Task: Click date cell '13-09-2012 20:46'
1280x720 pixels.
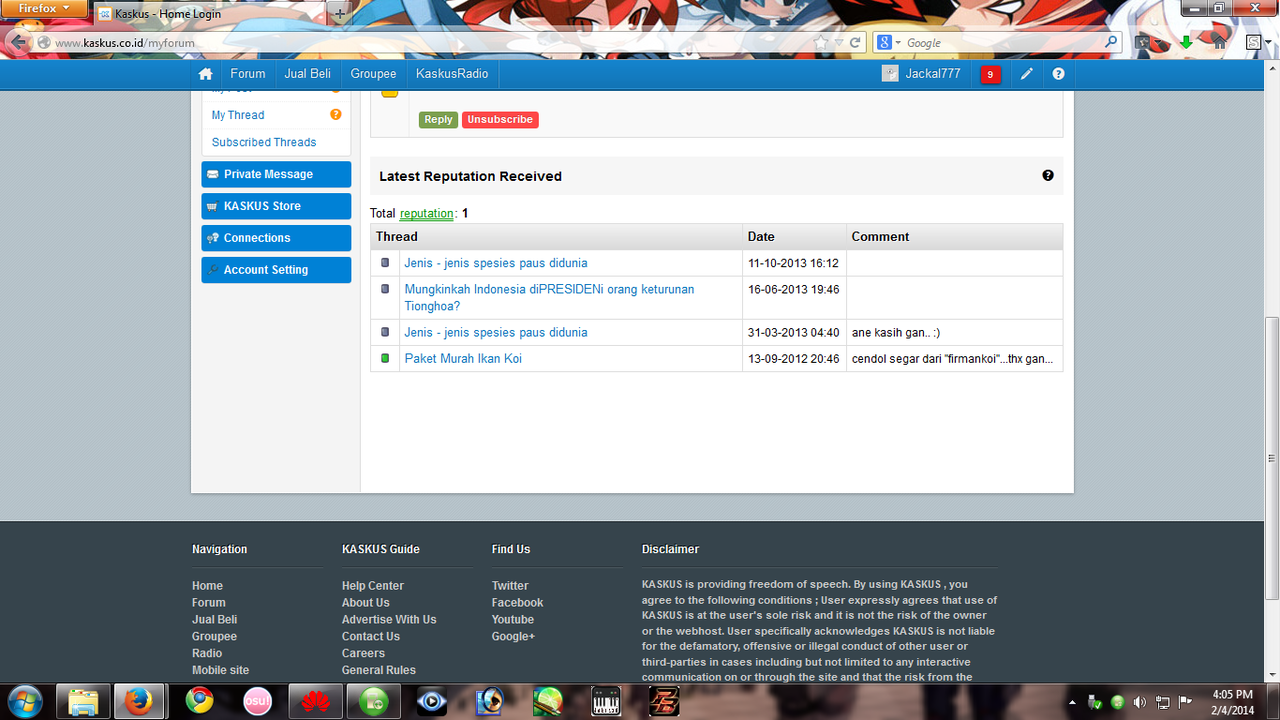Action: click(794, 358)
